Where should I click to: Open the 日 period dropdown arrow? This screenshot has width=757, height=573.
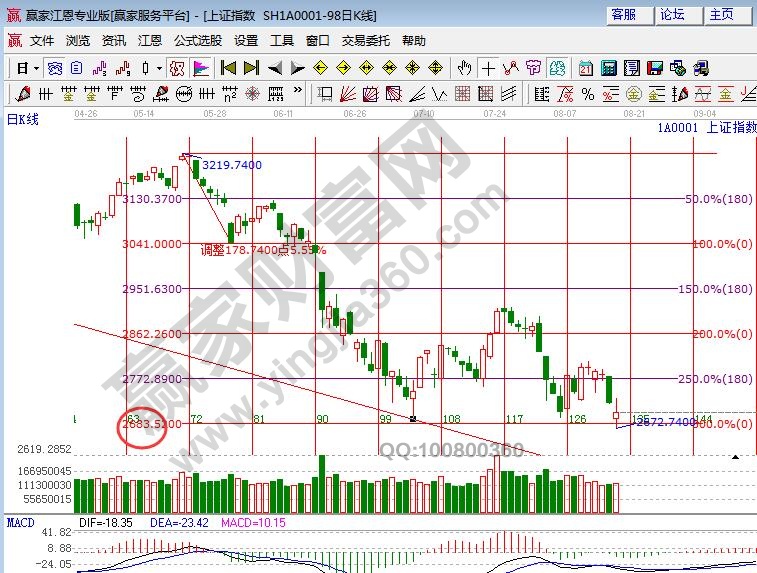36,68
